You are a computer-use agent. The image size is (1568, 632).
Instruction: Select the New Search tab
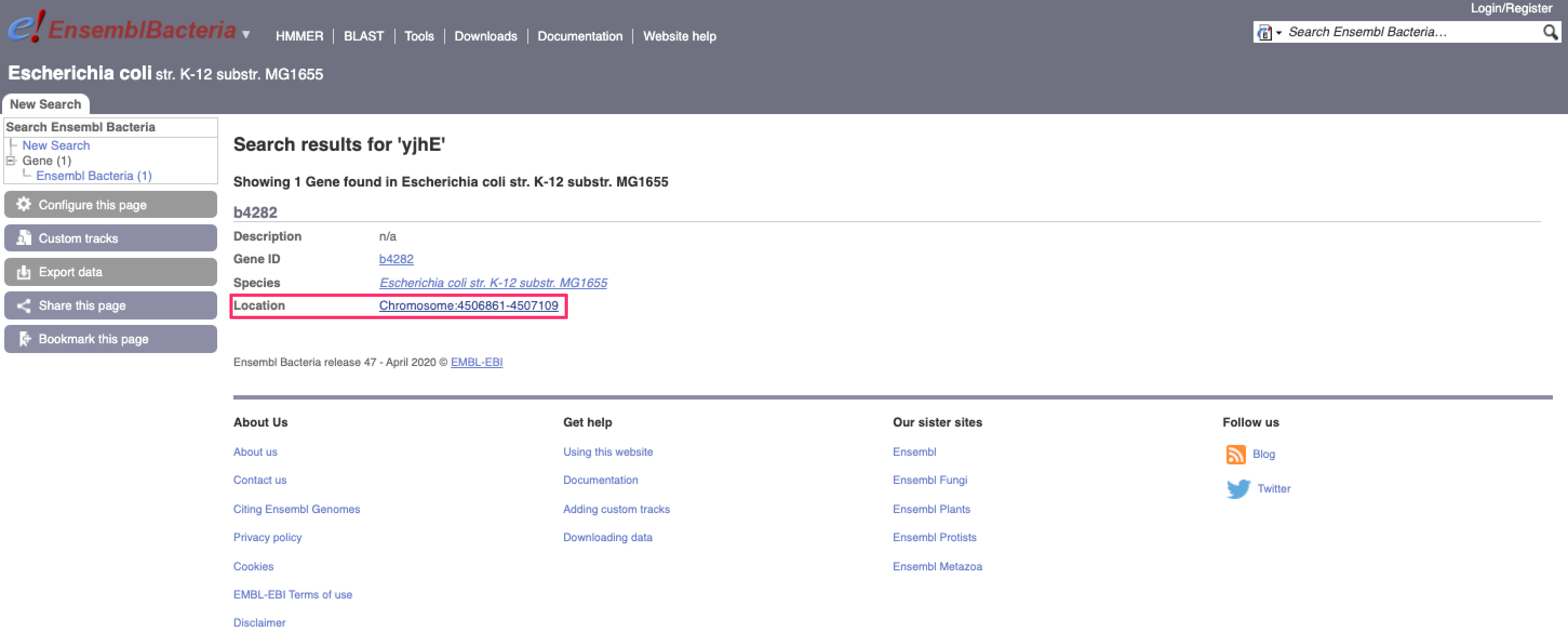(x=45, y=104)
